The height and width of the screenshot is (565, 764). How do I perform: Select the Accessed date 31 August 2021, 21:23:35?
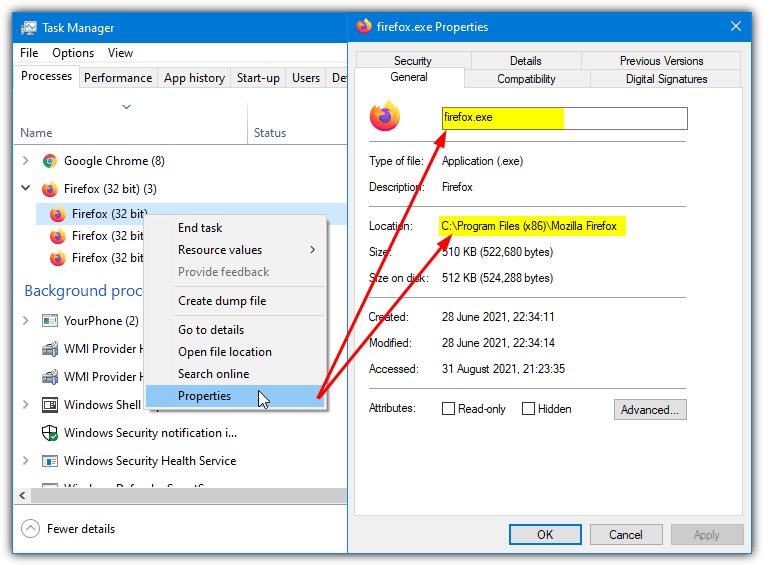pyautogui.click(x=503, y=369)
